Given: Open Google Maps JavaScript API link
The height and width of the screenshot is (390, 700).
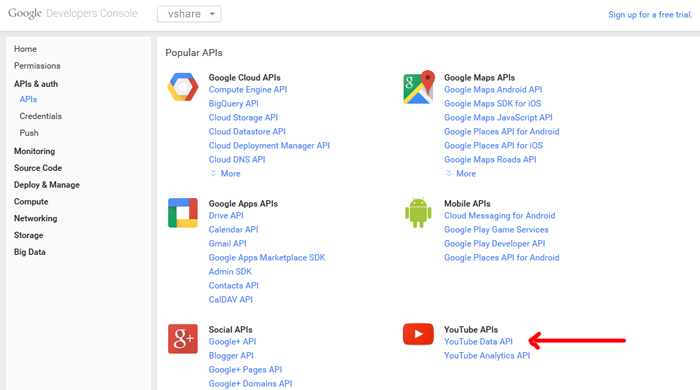Looking at the screenshot, I should pyautogui.click(x=498, y=118).
